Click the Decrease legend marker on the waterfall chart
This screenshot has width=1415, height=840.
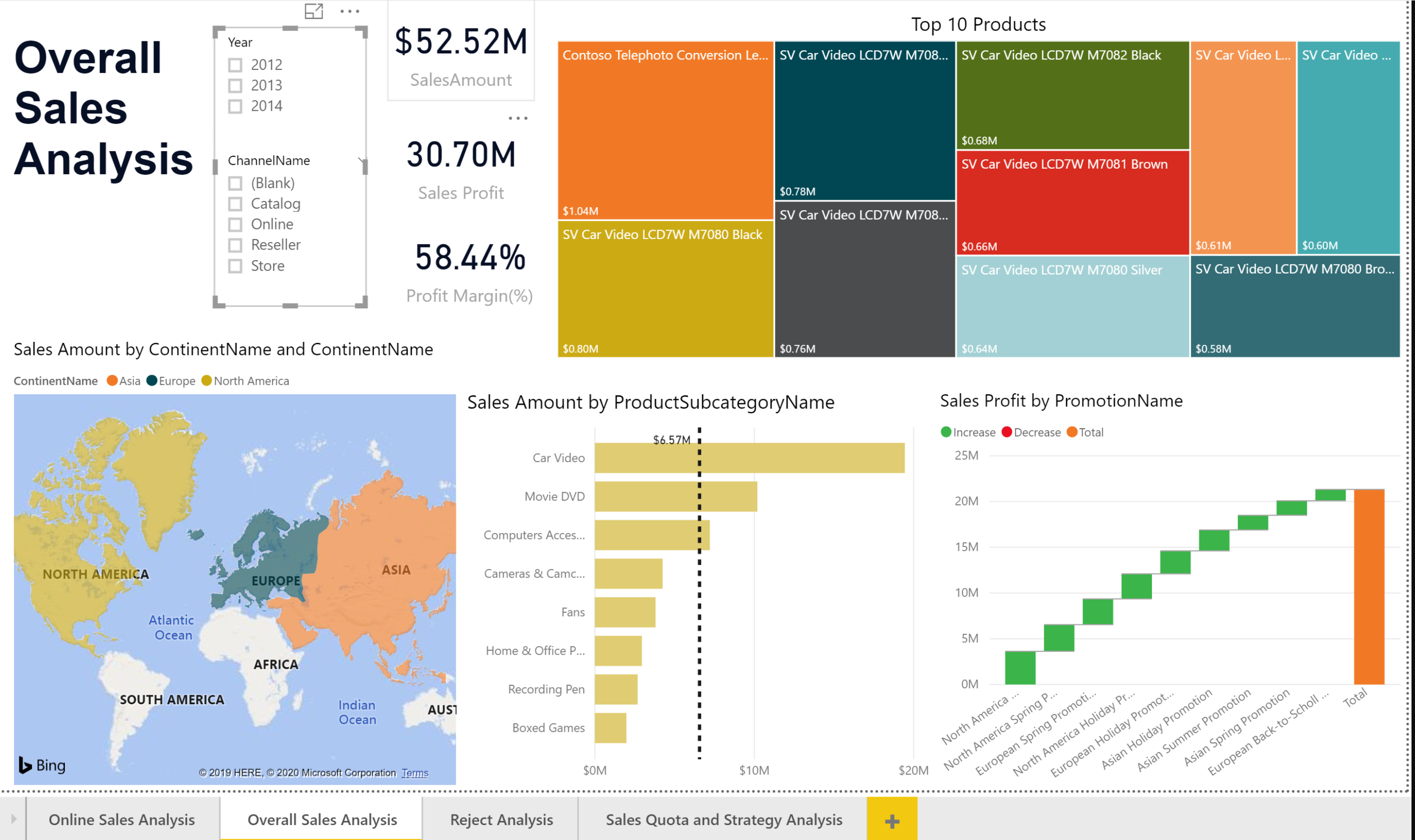[1006, 432]
